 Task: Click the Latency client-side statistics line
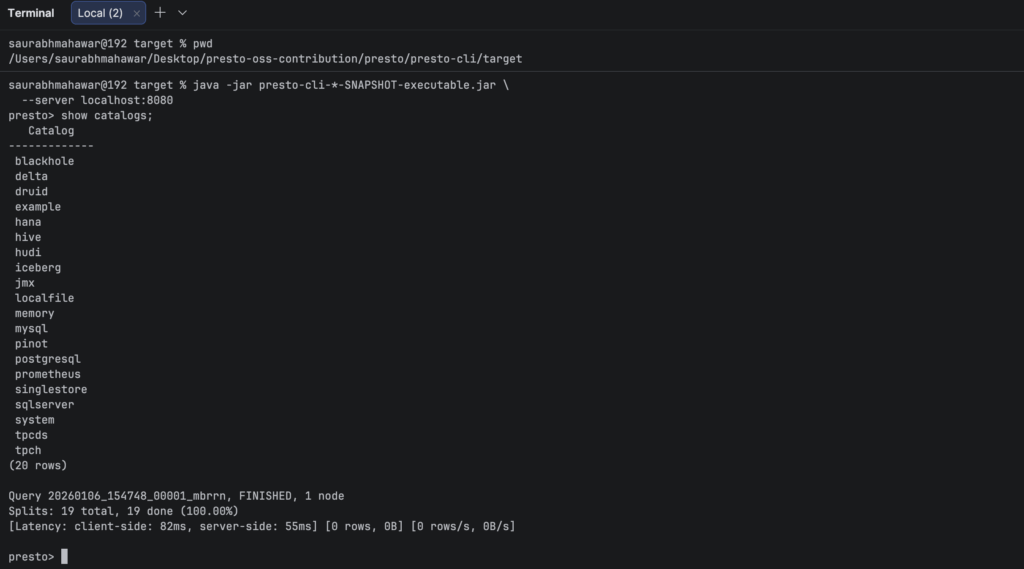click(x=262, y=526)
